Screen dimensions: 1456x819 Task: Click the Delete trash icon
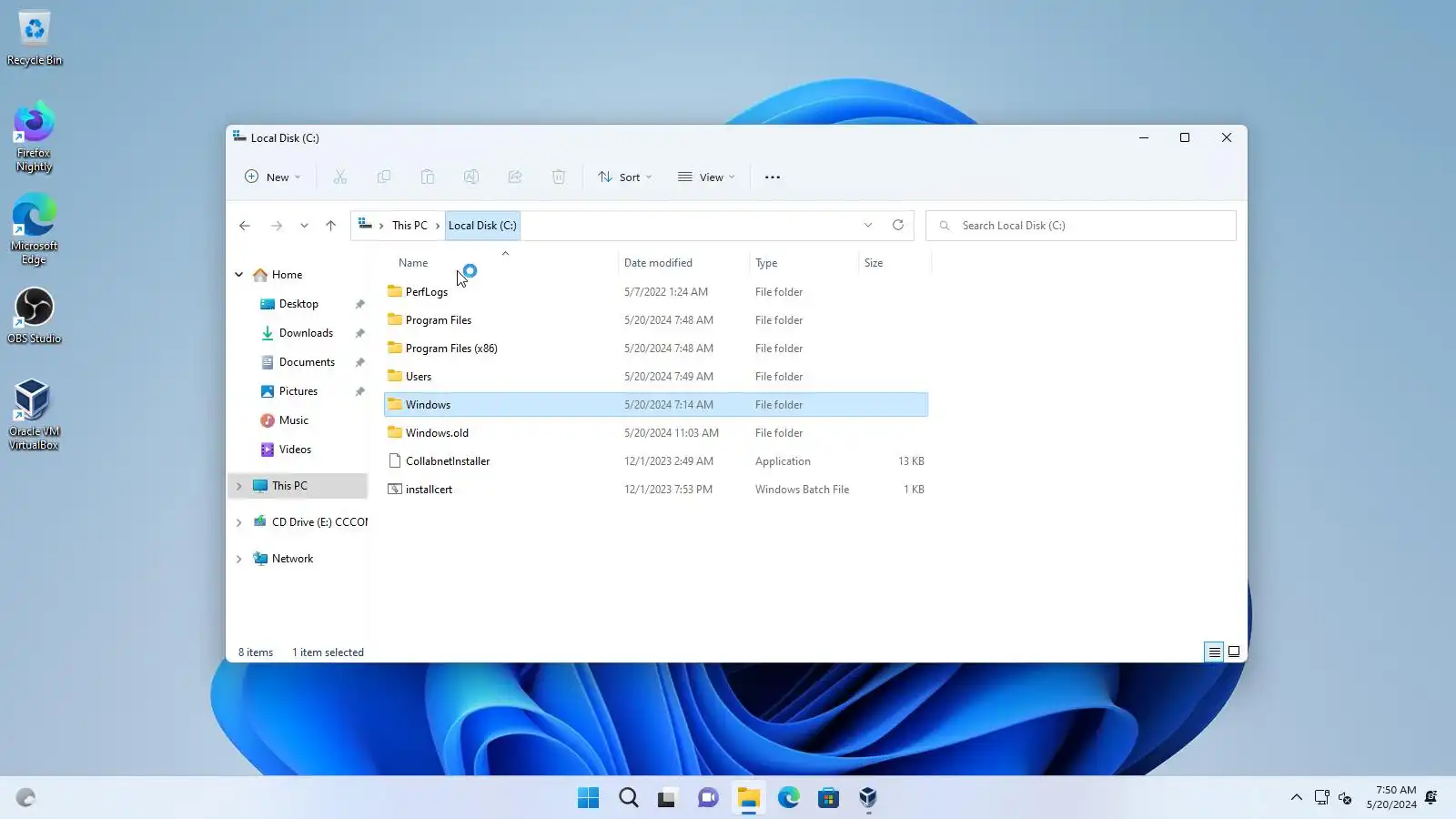coord(559,177)
